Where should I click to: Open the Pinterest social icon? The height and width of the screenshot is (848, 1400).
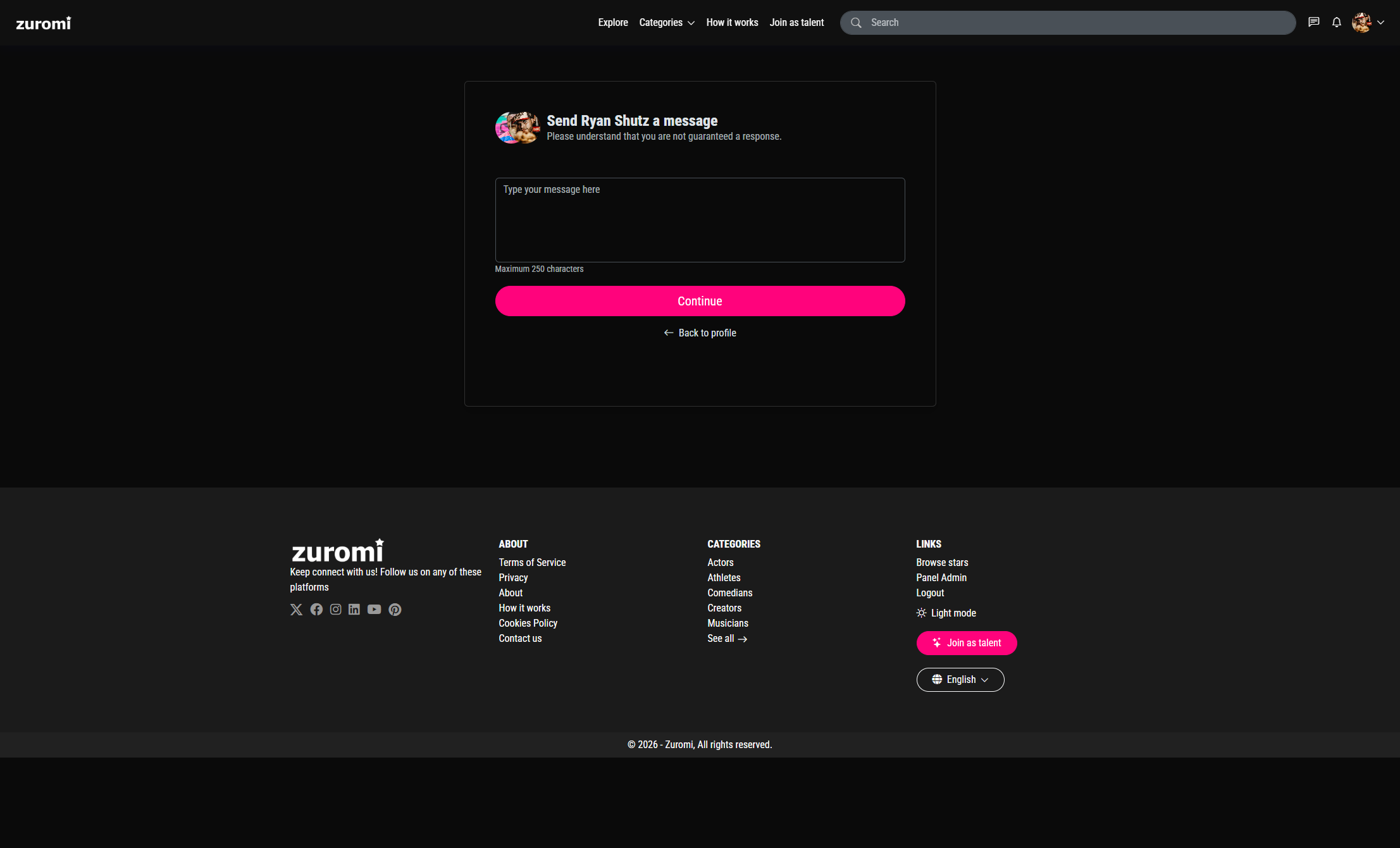tap(395, 609)
